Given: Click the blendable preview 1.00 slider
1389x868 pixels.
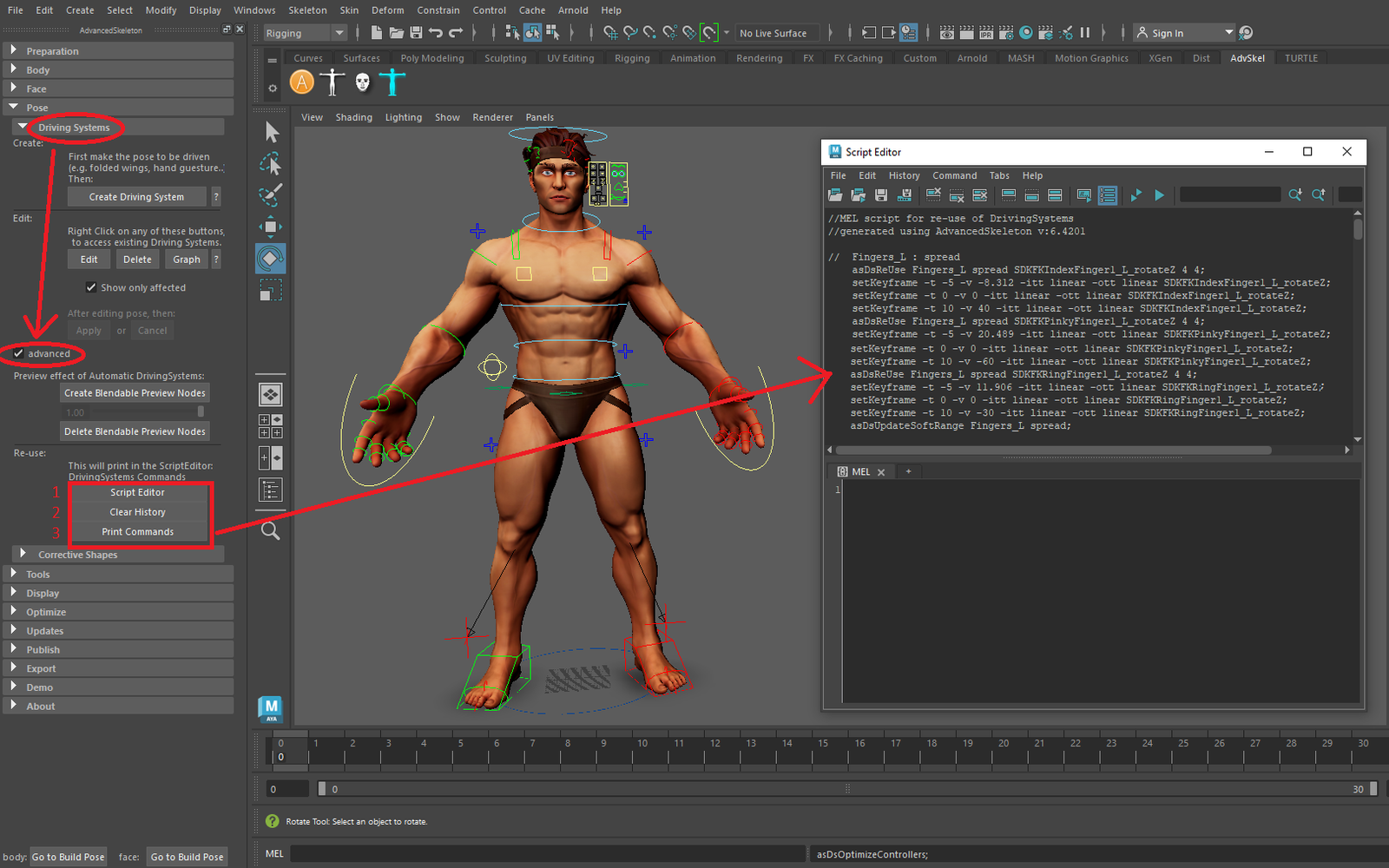Looking at the screenshot, I should click(135, 412).
